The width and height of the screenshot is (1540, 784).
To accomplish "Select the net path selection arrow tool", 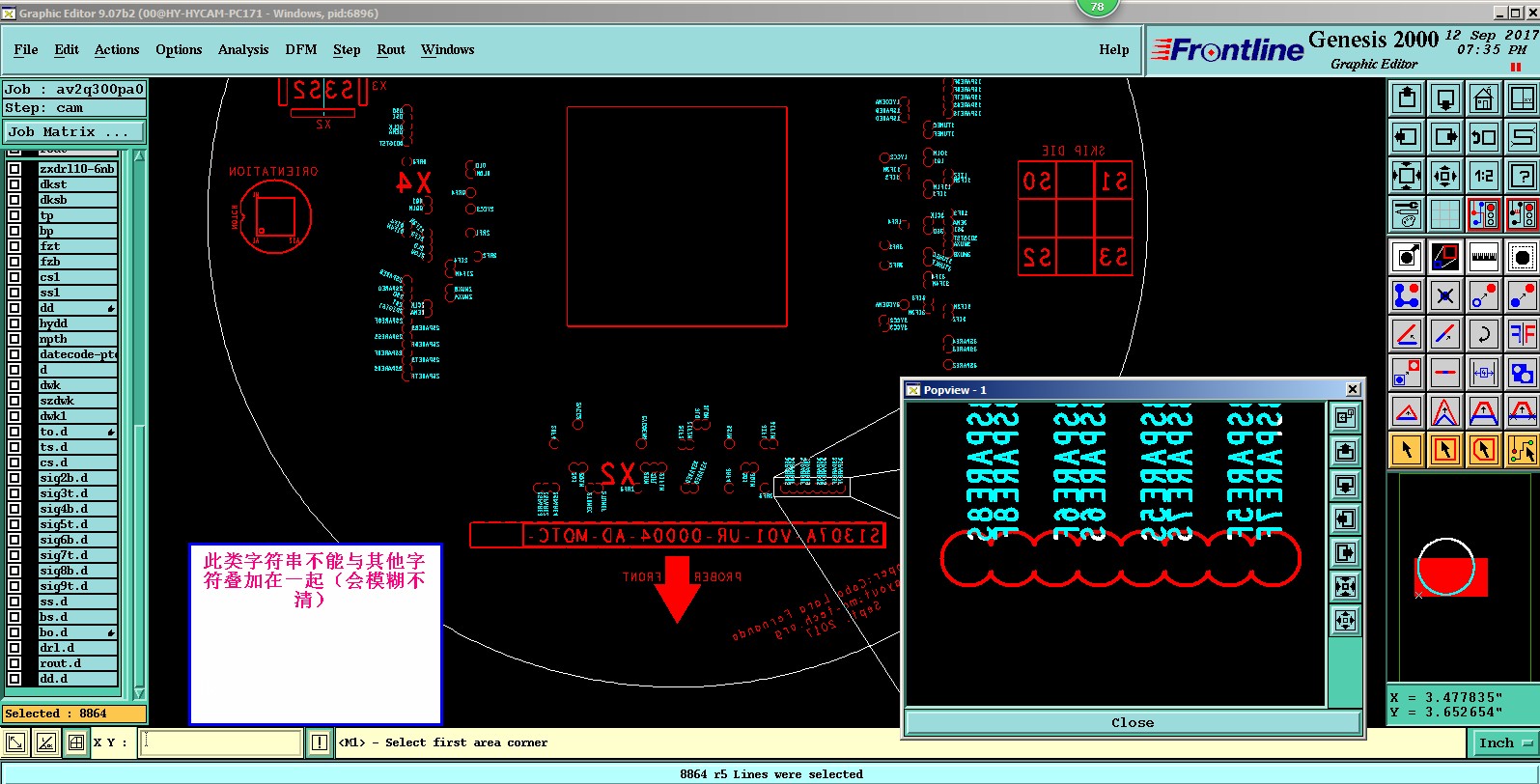I will point(1523,450).
